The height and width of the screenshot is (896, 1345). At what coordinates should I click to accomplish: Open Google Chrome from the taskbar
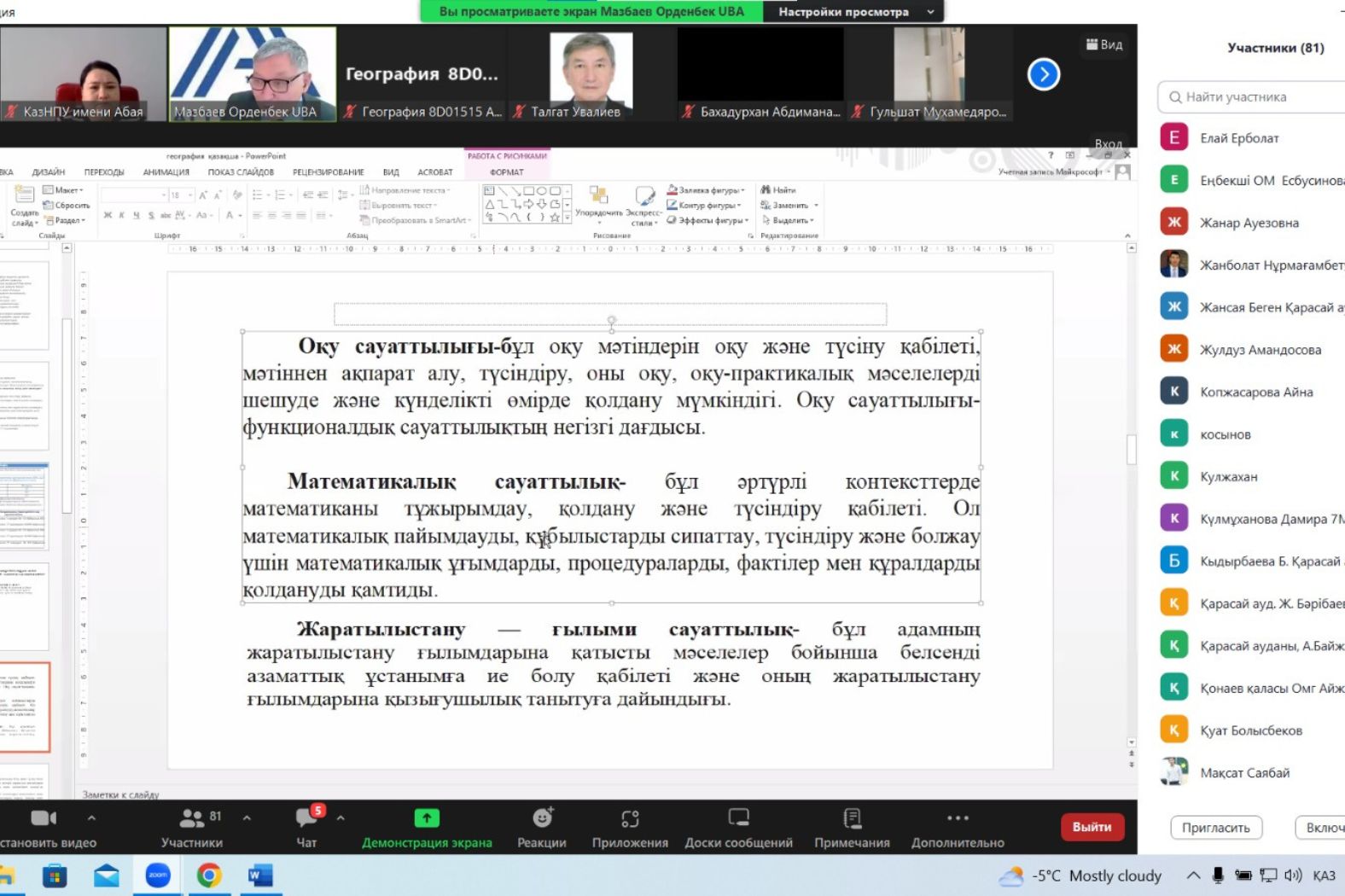pyautogui.click(x=209, y=876)
